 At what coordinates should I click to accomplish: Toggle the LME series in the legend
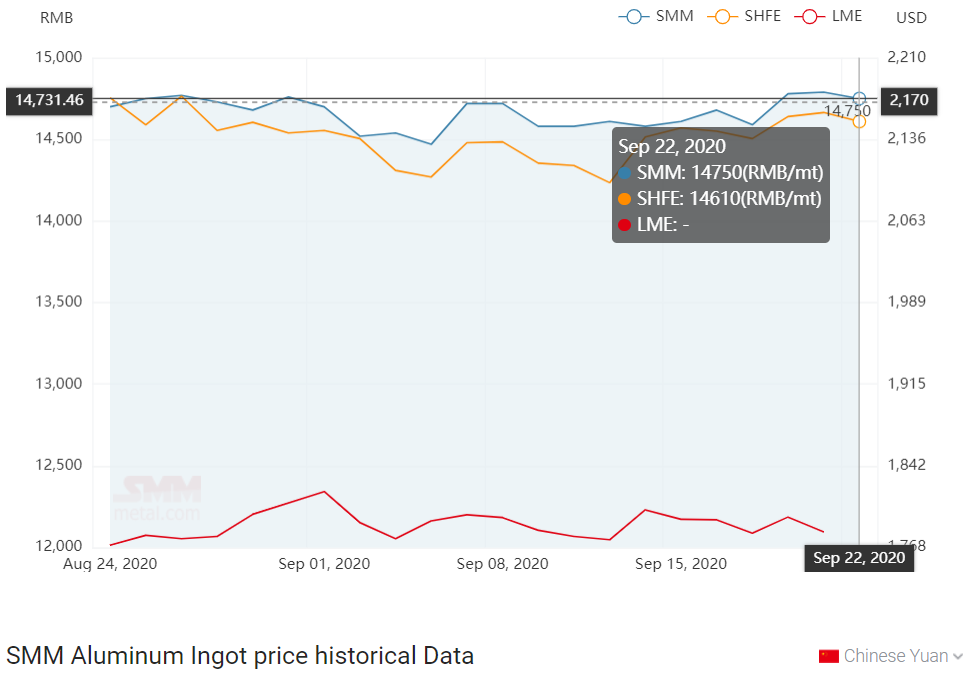pos(828,16)
